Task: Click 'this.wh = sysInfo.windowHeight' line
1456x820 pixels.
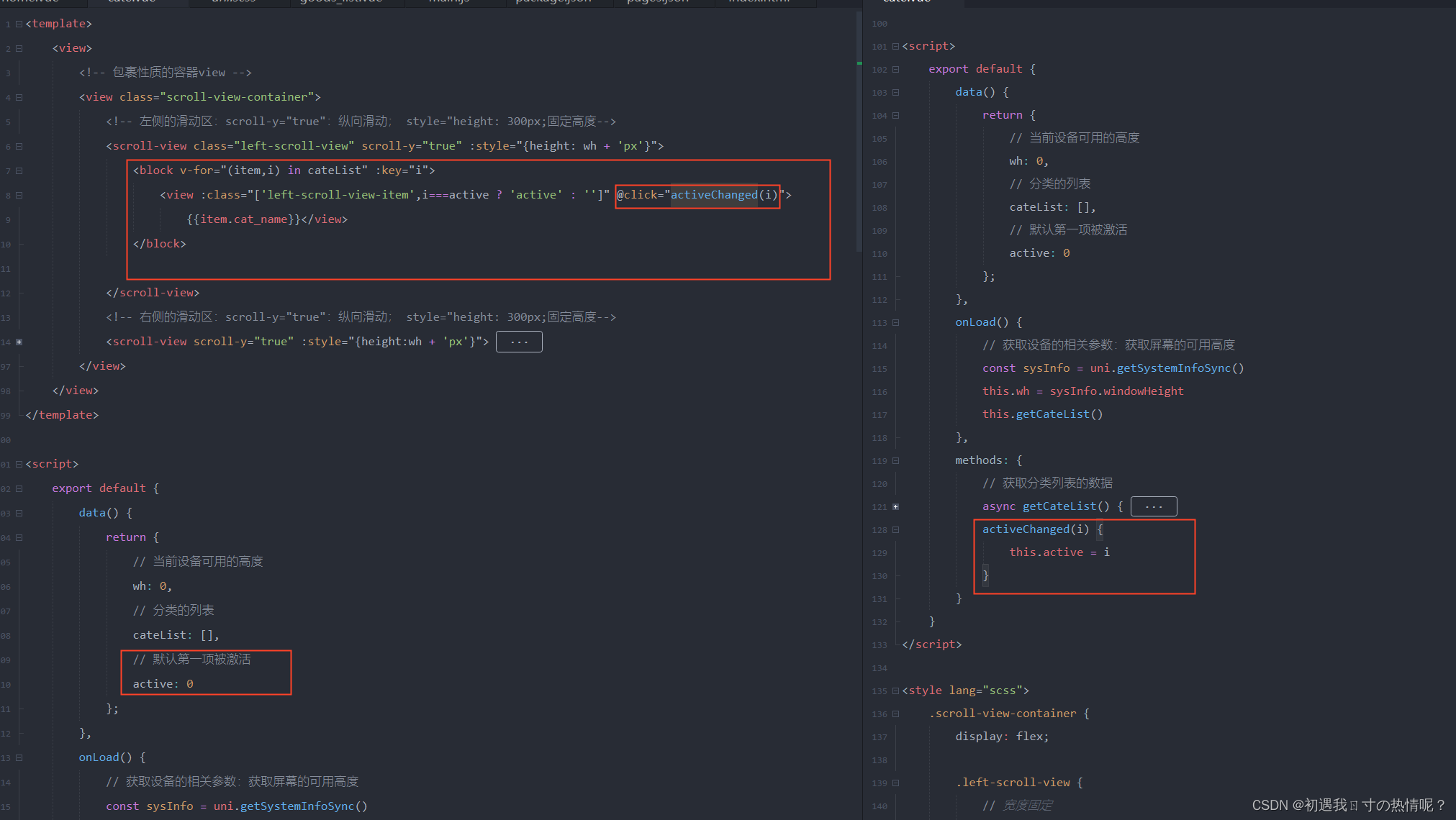Action: [1083, 391]
